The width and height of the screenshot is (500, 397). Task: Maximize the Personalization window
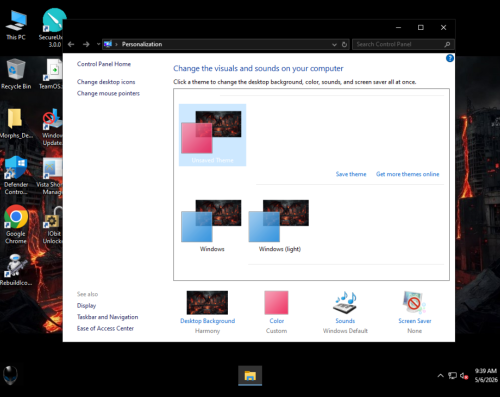pos(421,27)
